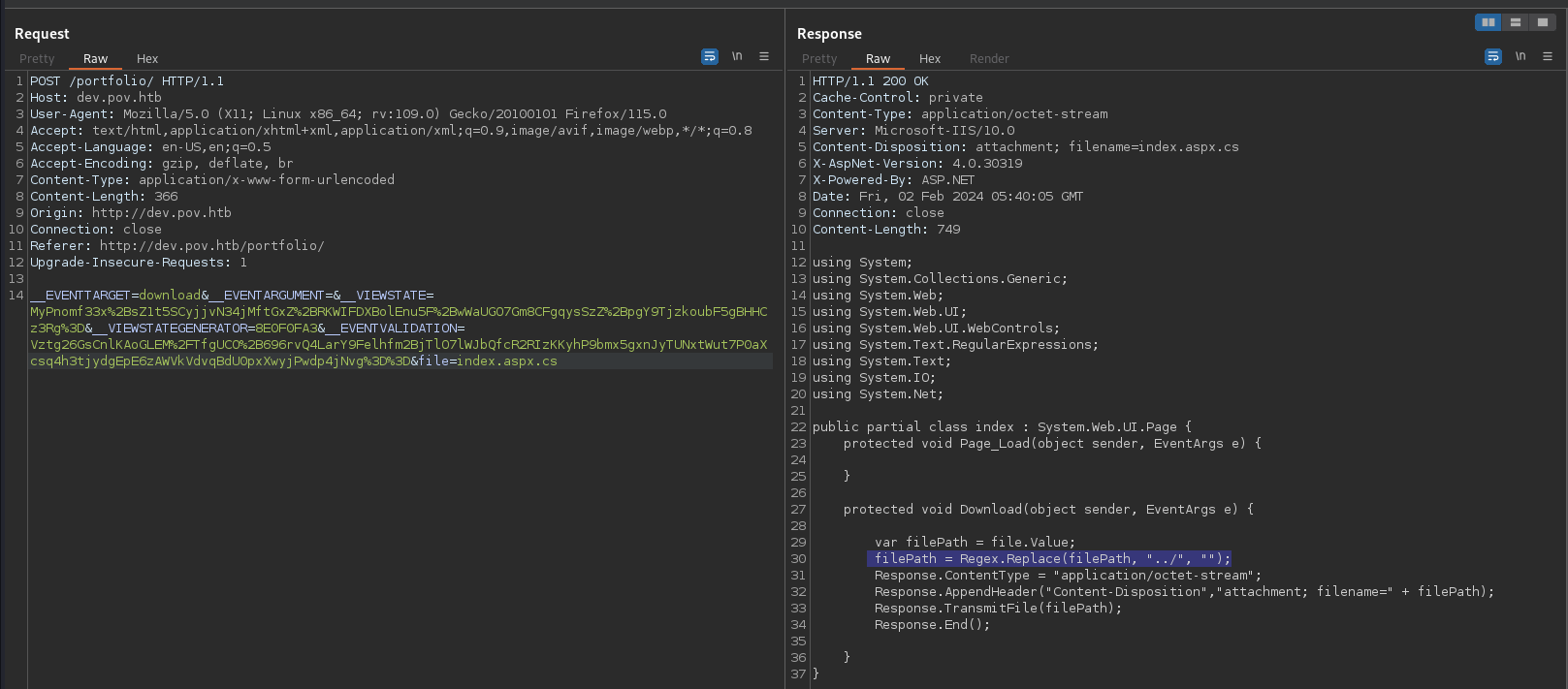The height and width of the screenshot is (689, 1568).
Task: Click the 'X-Powered-By: ASP.NET' header
Action: point(894,180)
